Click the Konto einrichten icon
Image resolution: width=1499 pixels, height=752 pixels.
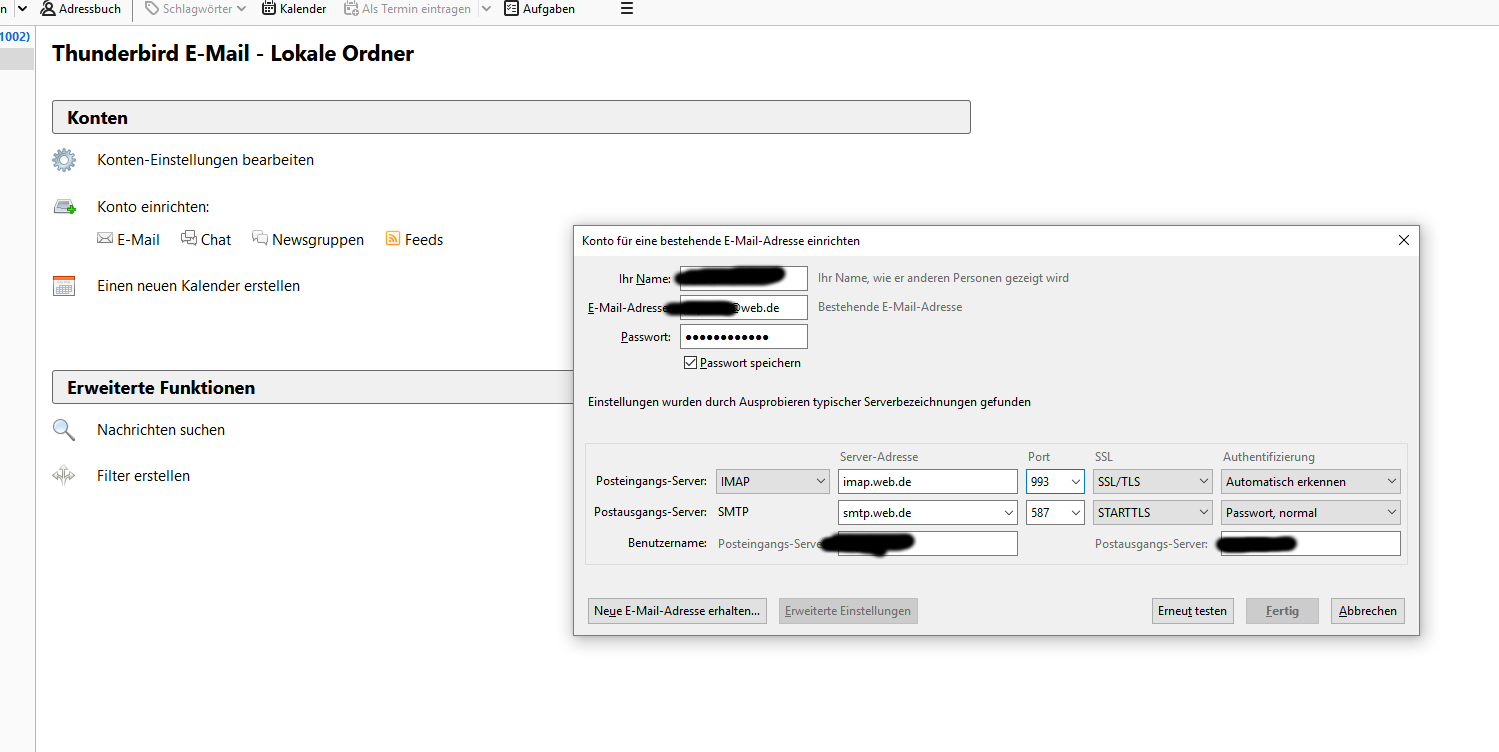[x=64, y=207]
